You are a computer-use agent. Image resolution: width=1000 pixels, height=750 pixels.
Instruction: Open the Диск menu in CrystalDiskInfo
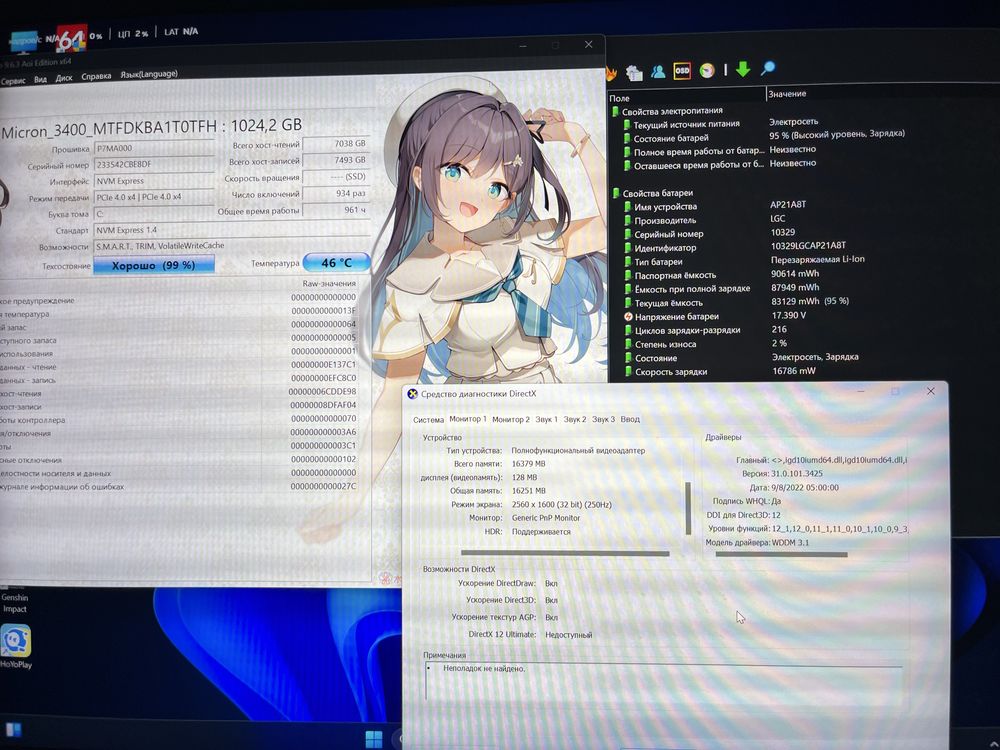(x=64, y=78)
